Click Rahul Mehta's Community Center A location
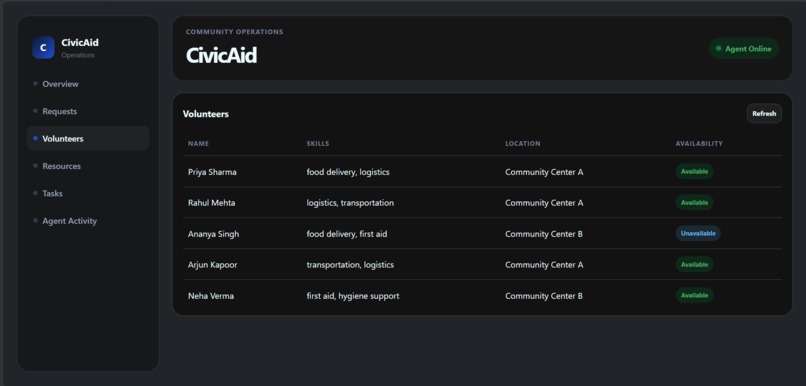 click(x=544, y=203)
